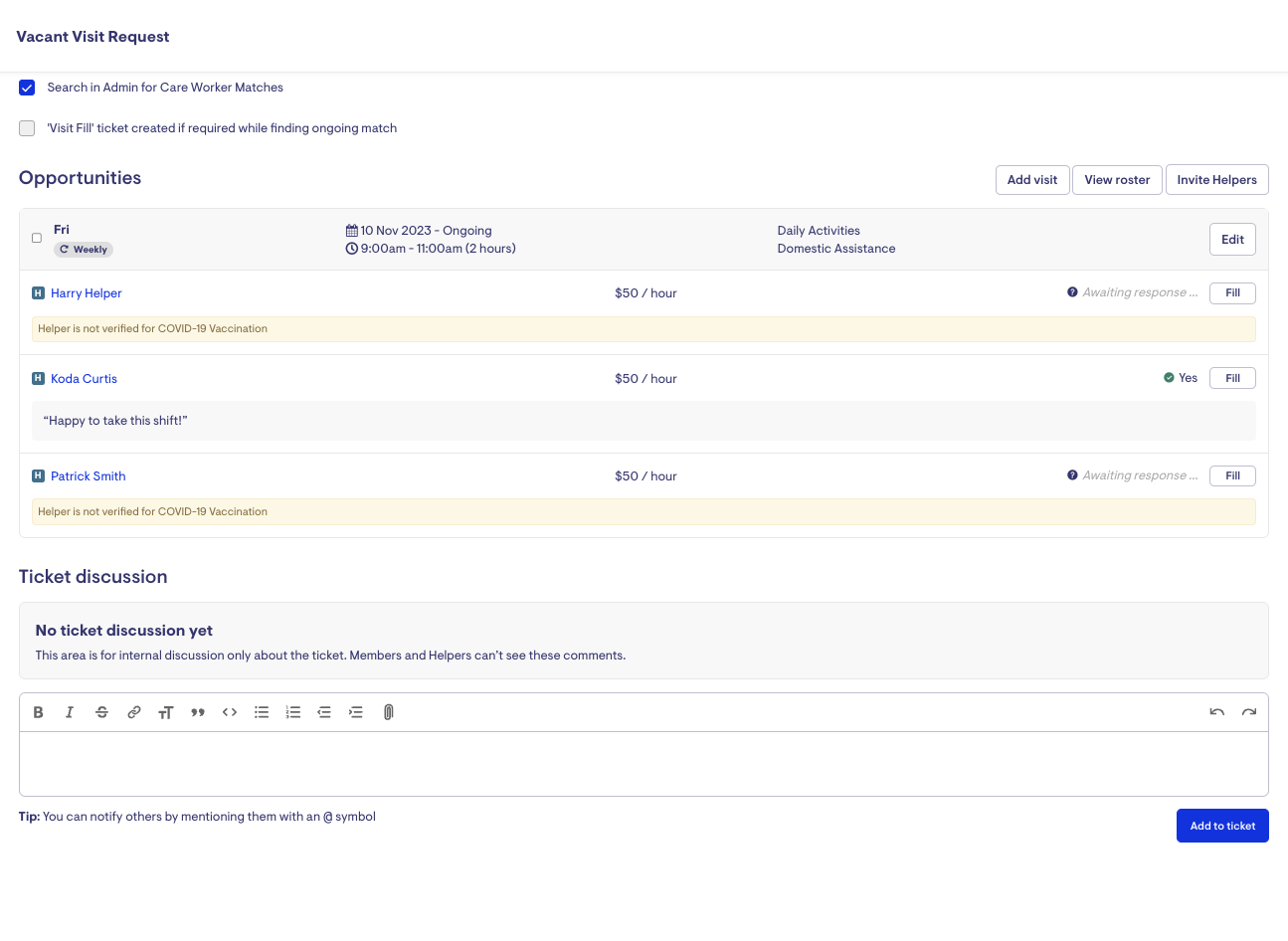Open the View roster button
The height and width of the screenshot is (941, 1288).
click(x=1117, y=180)
